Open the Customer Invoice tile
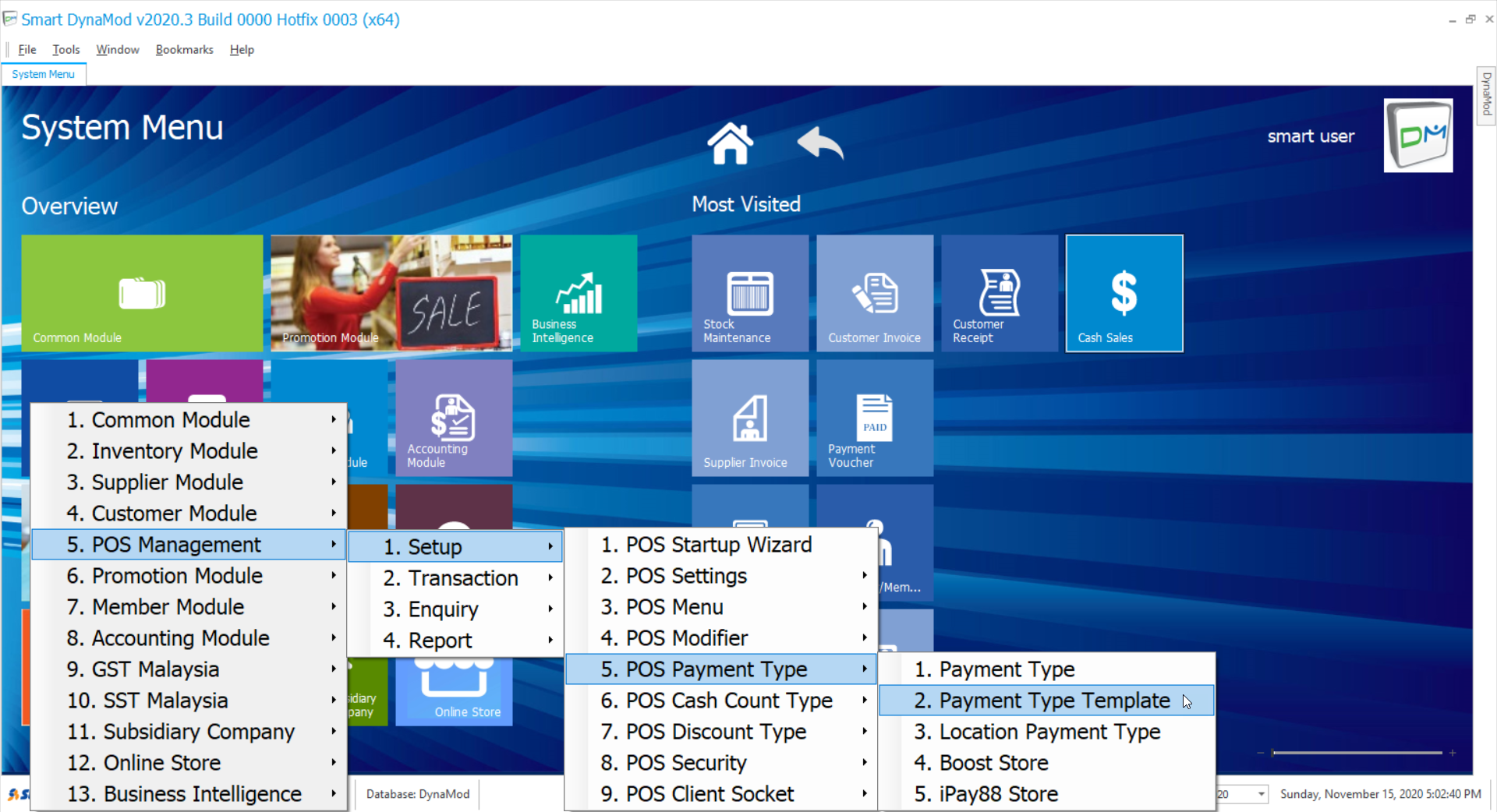The image size is (1497, 812). pos(875,293)
